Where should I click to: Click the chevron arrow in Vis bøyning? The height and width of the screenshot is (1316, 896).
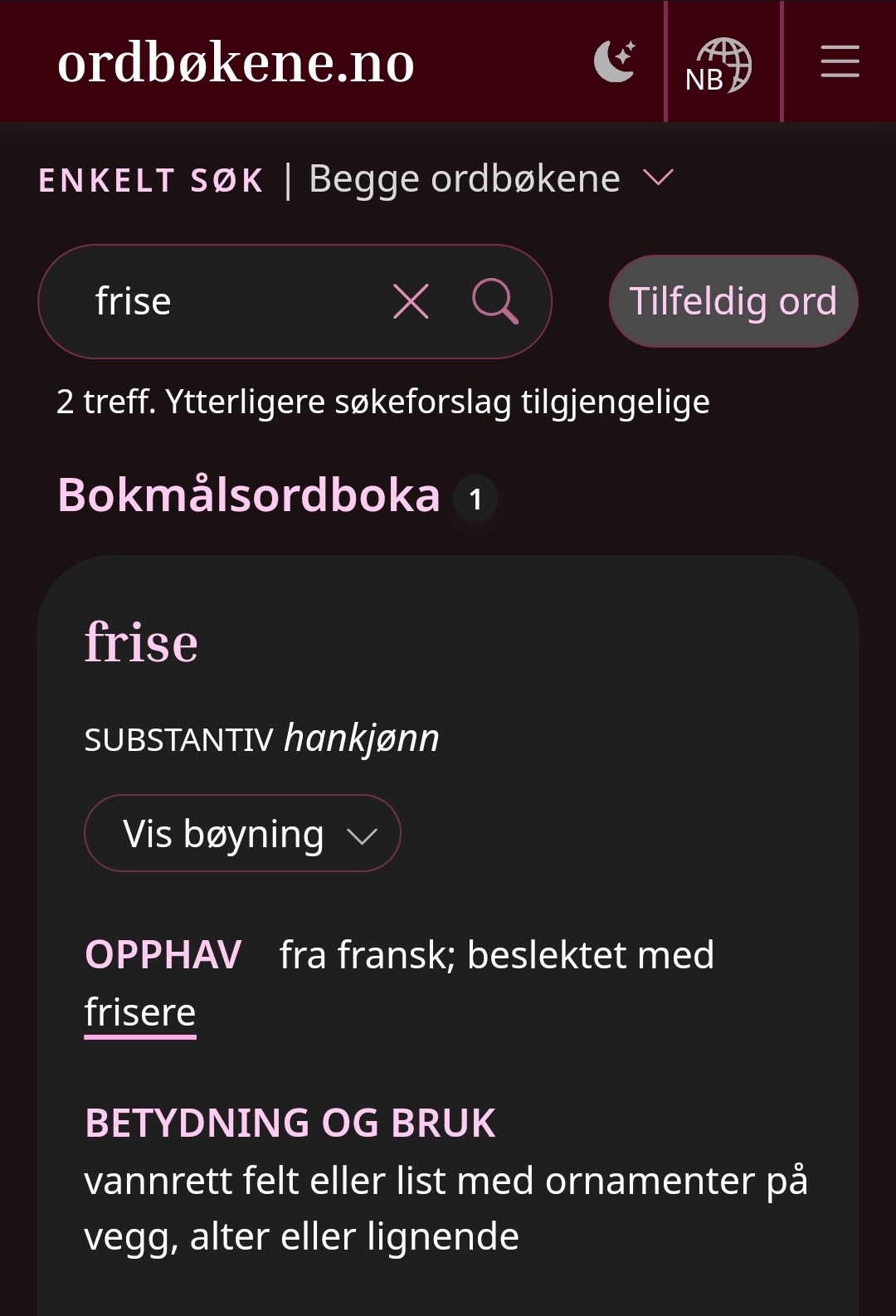363,836
